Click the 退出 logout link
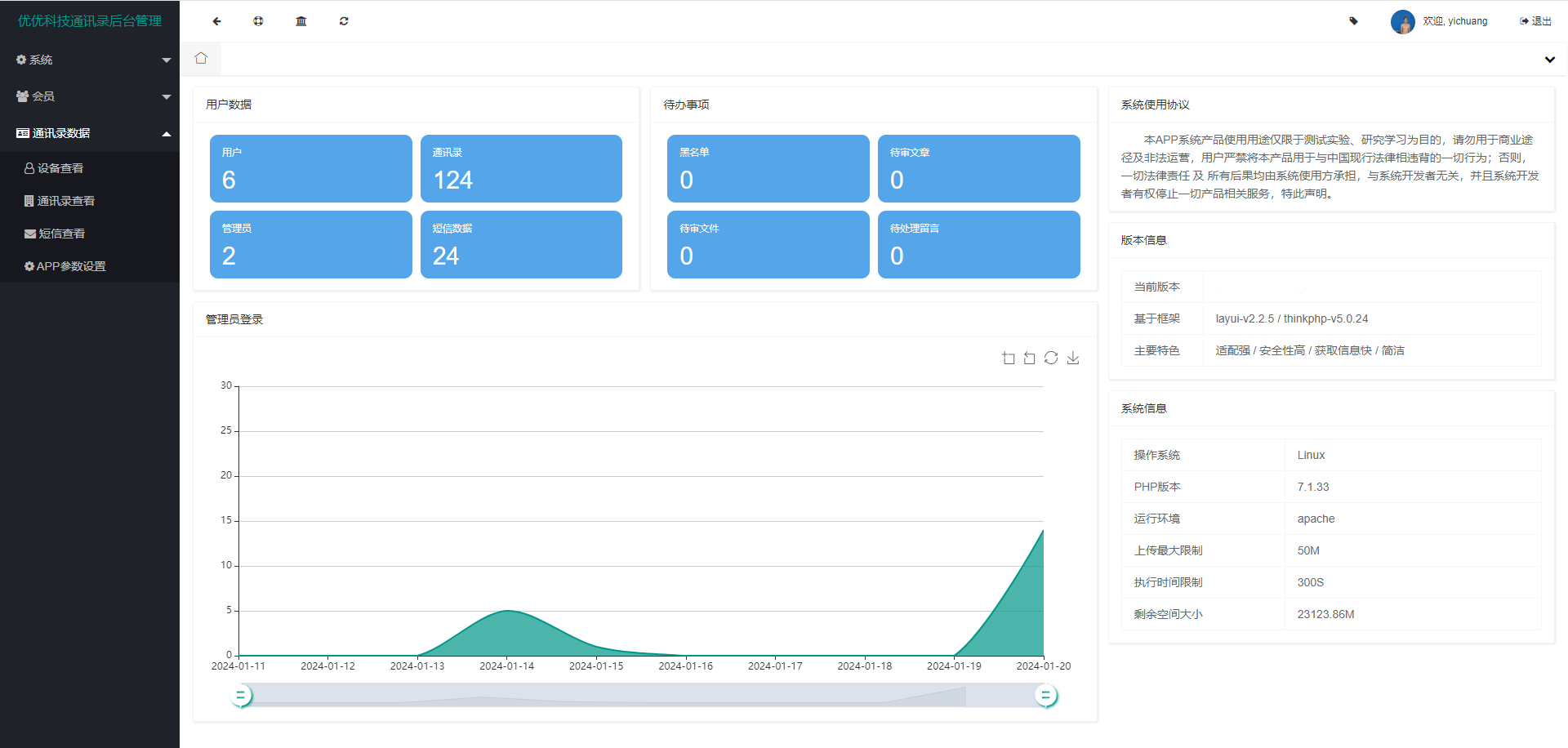The height and width of the screenshot is (748, 1568). coord(1536,21)
